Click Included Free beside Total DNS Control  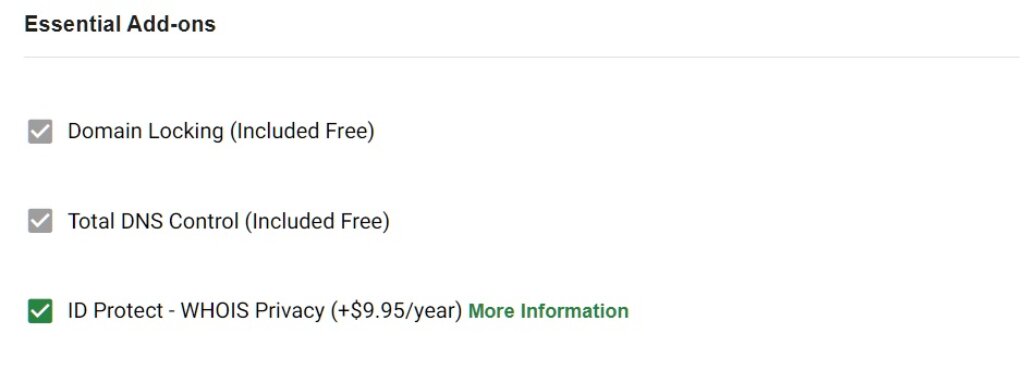tap(317, 221)
